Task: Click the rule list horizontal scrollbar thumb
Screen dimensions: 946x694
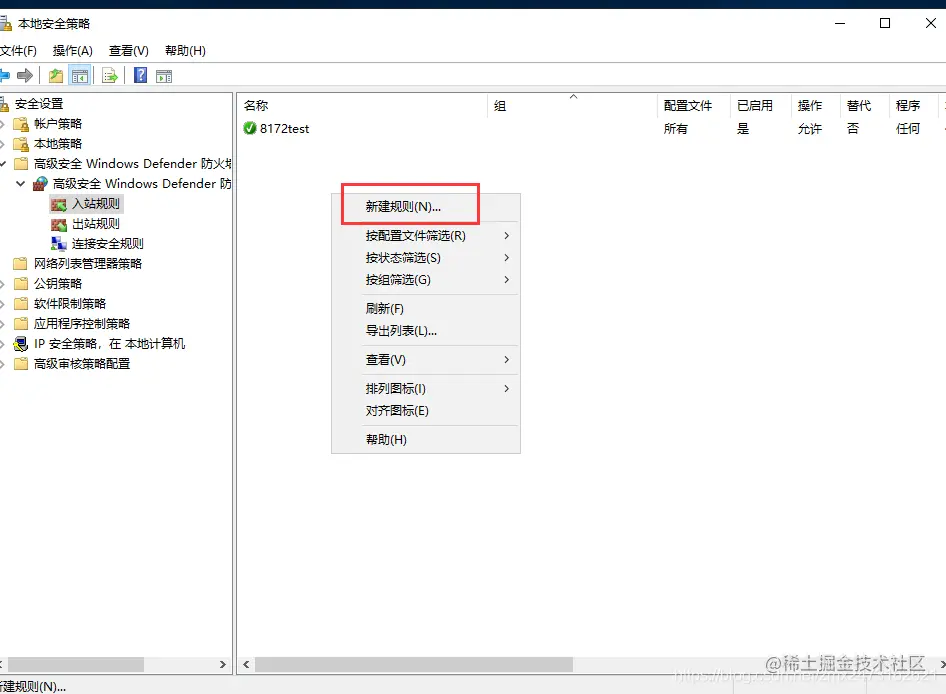Action: [414, 664]
